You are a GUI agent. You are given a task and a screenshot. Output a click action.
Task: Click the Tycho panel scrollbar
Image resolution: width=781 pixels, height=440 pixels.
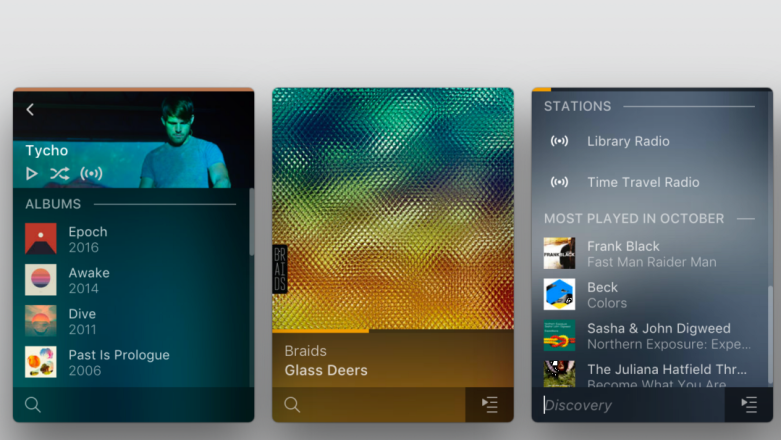click(252, 222)
